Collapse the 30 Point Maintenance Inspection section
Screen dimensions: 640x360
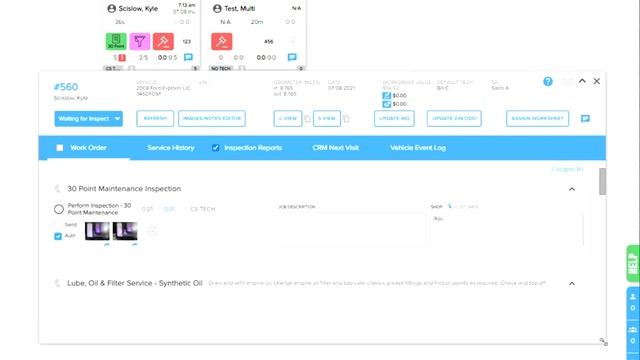(572, 189)
